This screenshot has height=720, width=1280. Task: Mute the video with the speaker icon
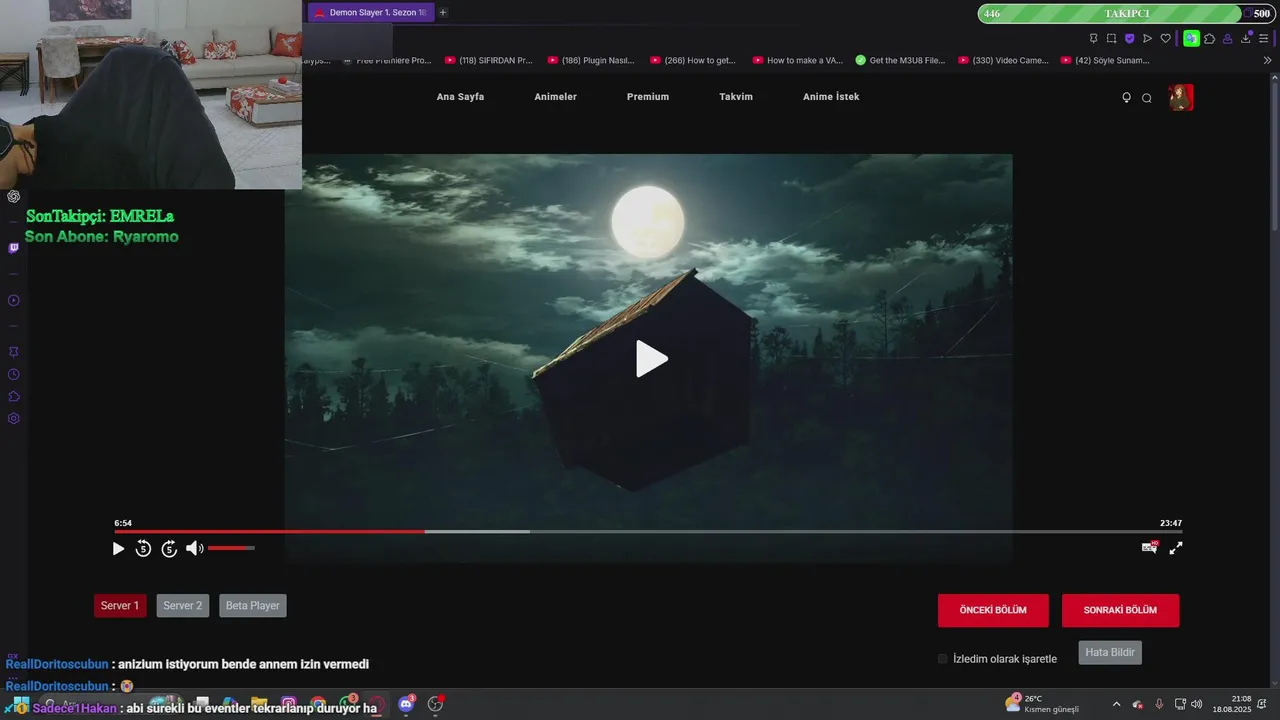tap(194, 548)
